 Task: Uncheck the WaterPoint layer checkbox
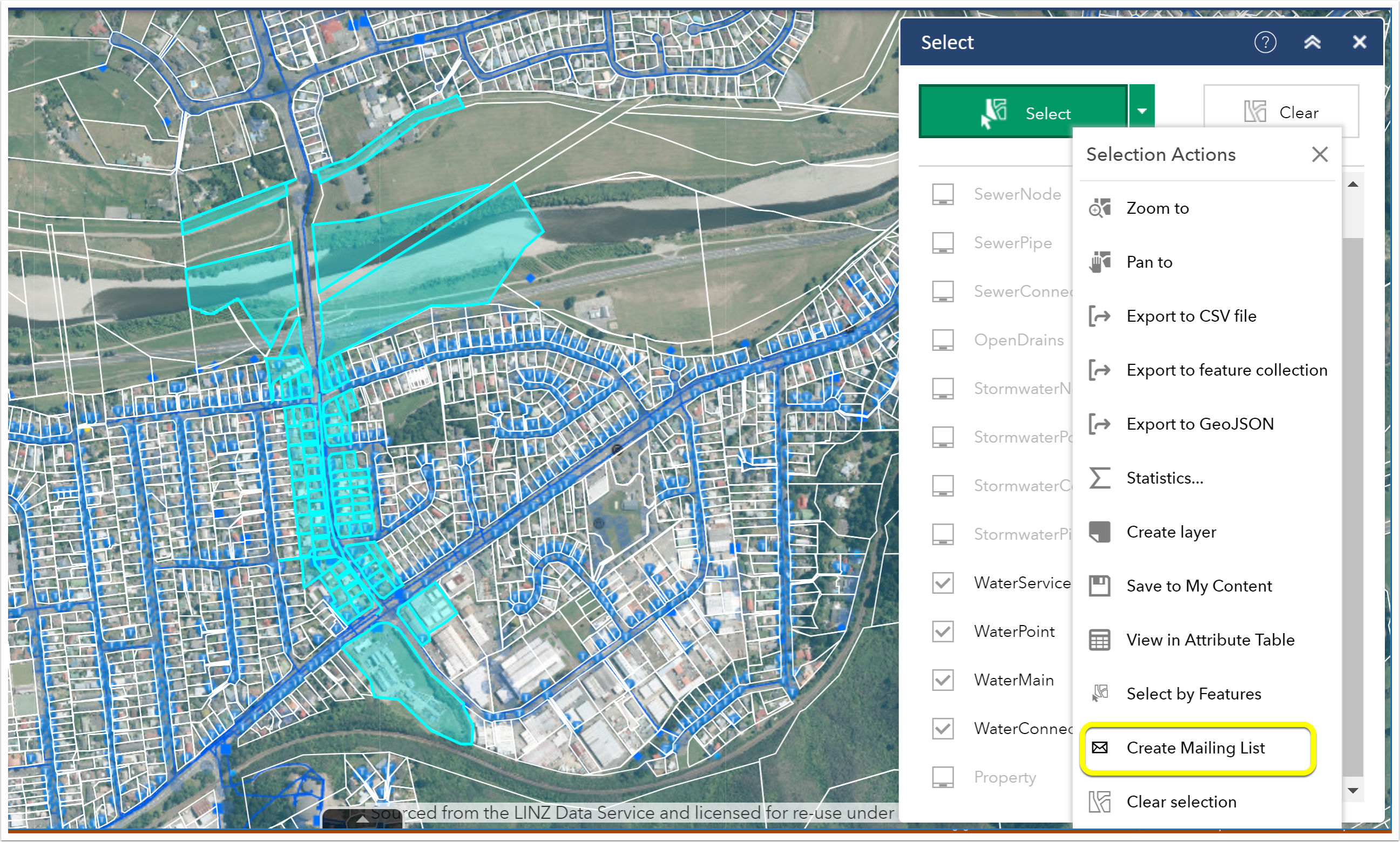[x=943, y=631]
